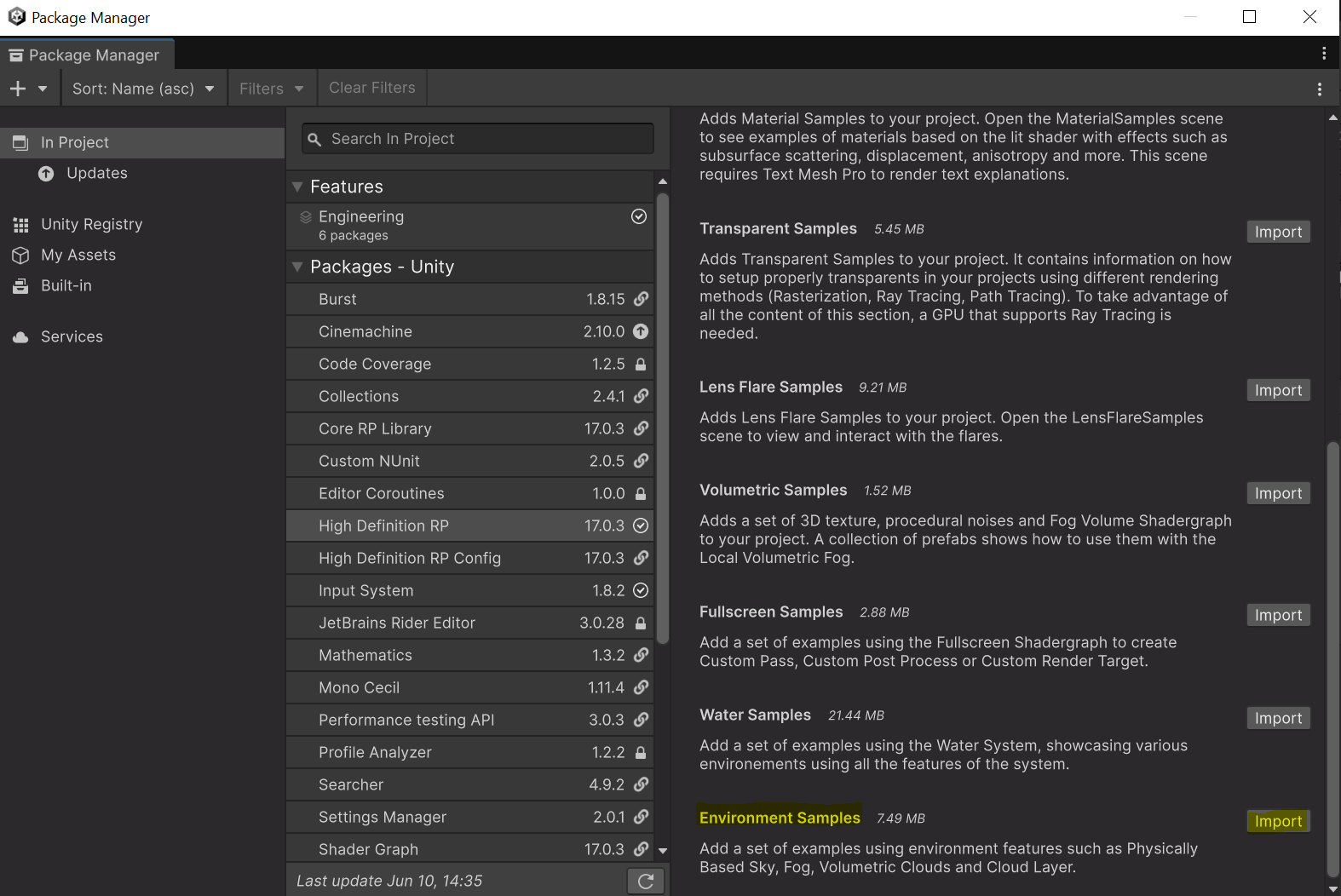Click the Cinemachine update available icon
The width and height of the screenshot is (1341, 896).
coord(641,331)
